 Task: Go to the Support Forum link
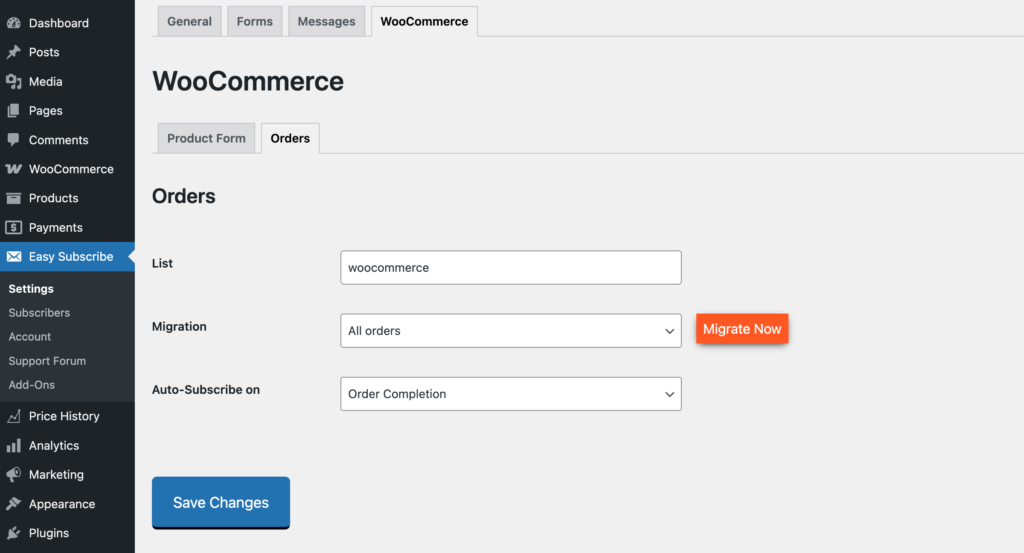tap(47, 361)
